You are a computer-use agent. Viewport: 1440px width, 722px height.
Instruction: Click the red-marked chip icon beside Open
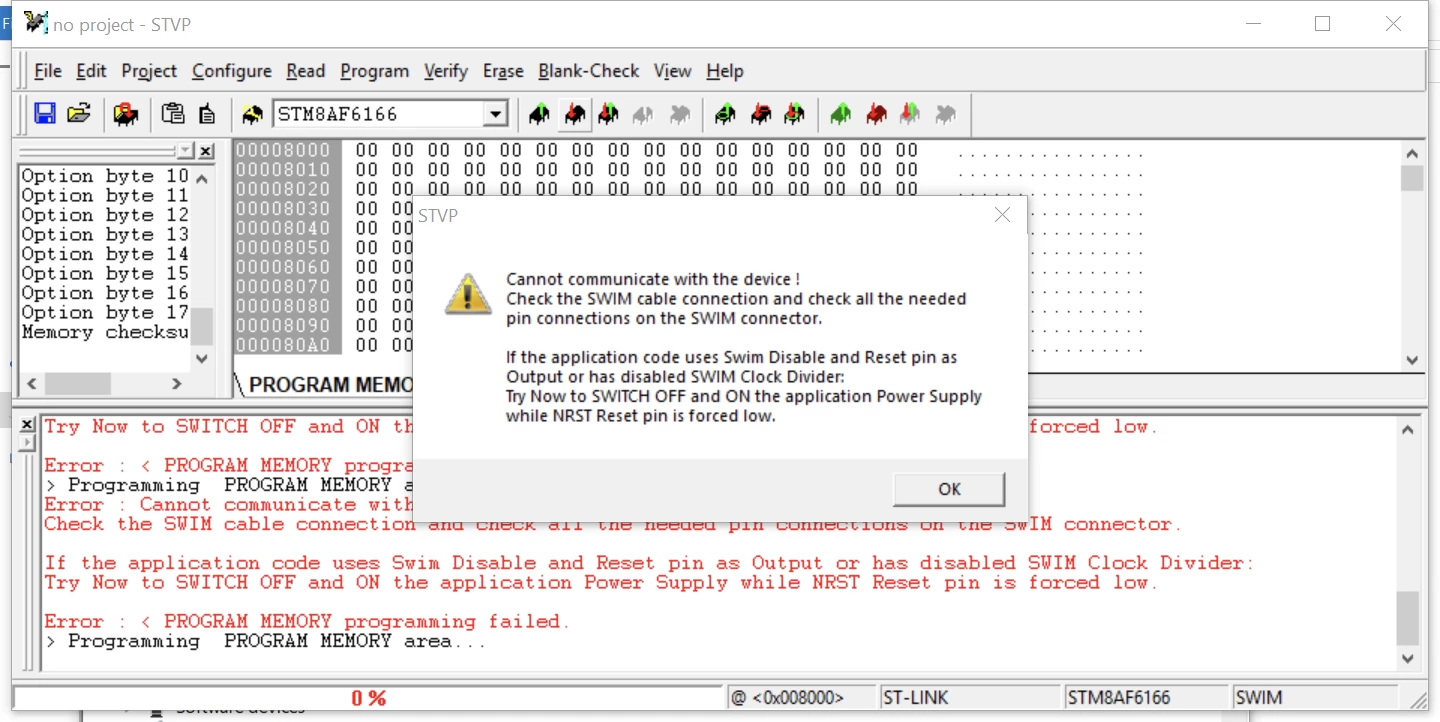[x=126, y=114]
